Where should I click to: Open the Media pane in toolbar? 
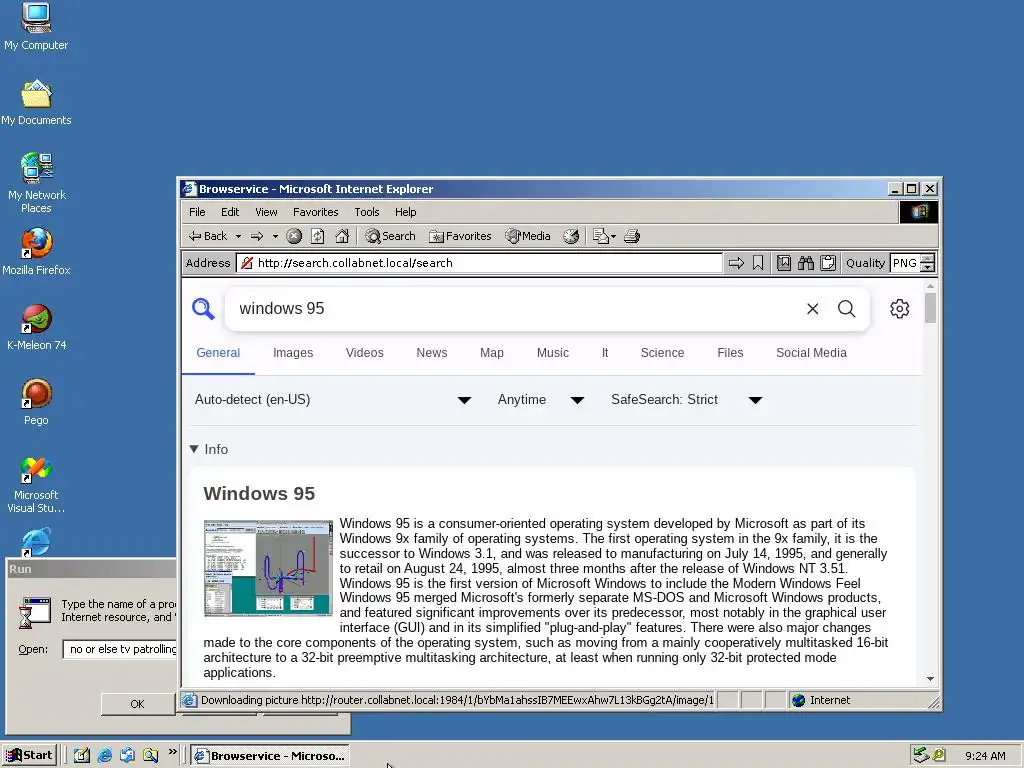pos(528,236)
